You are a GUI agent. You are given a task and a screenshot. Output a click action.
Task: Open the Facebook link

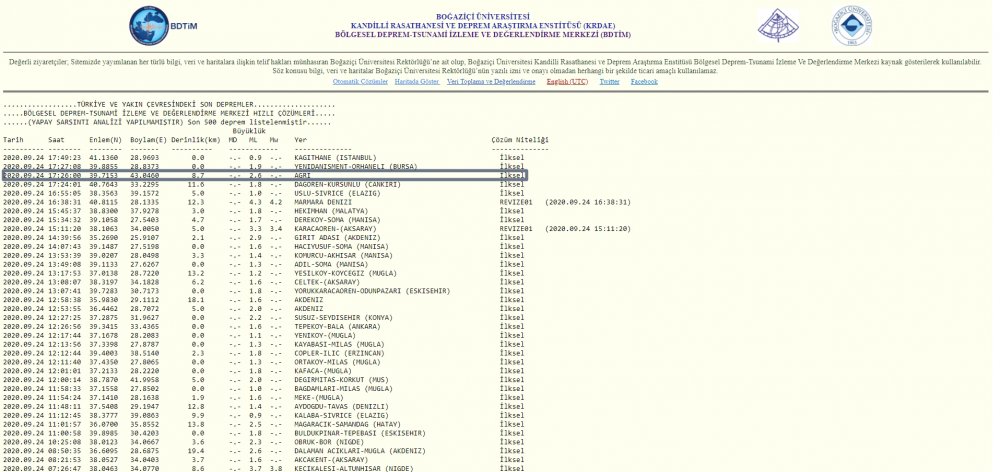(644, 81)
